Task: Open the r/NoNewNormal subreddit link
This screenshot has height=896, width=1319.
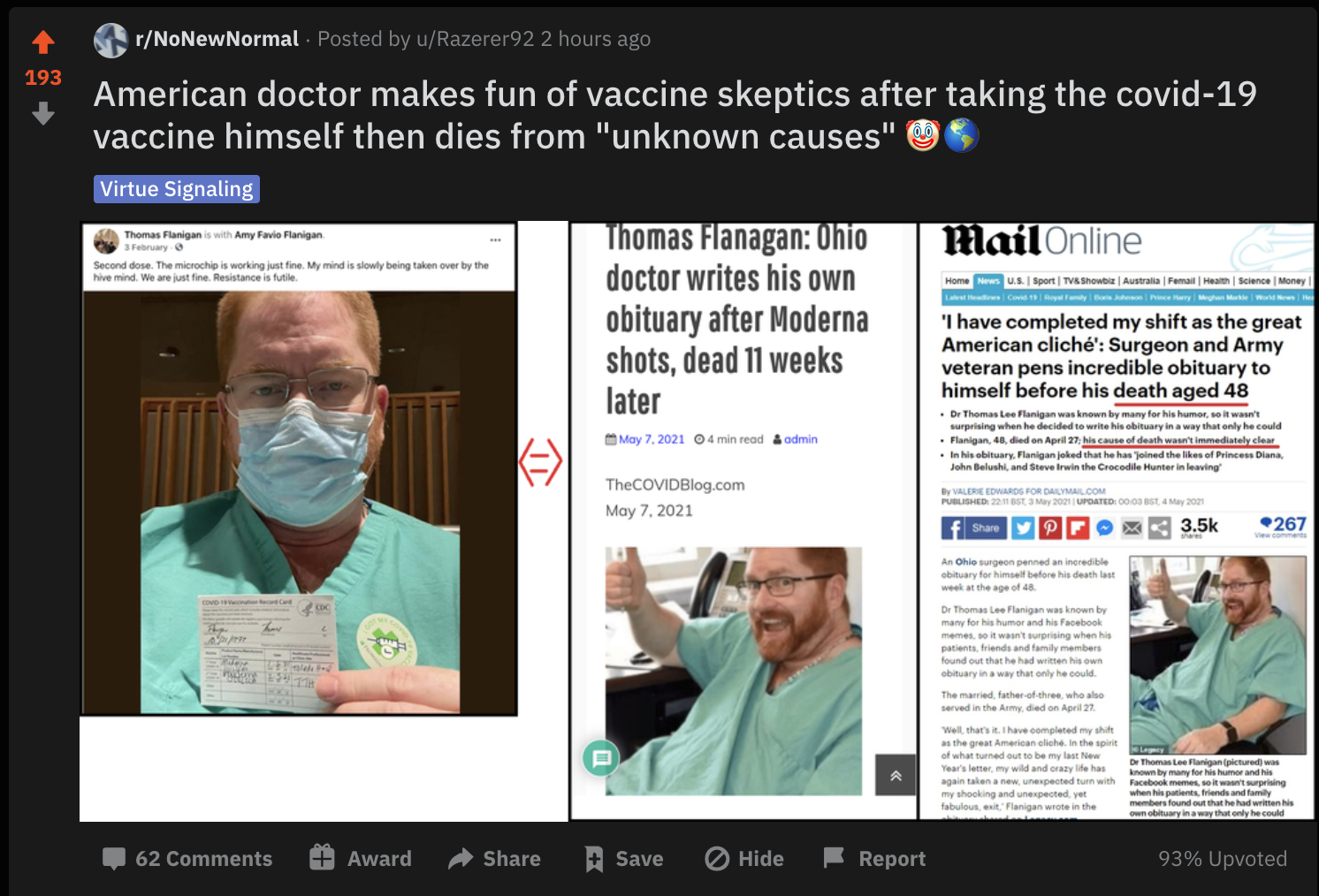Action: (x=217, y=39)
